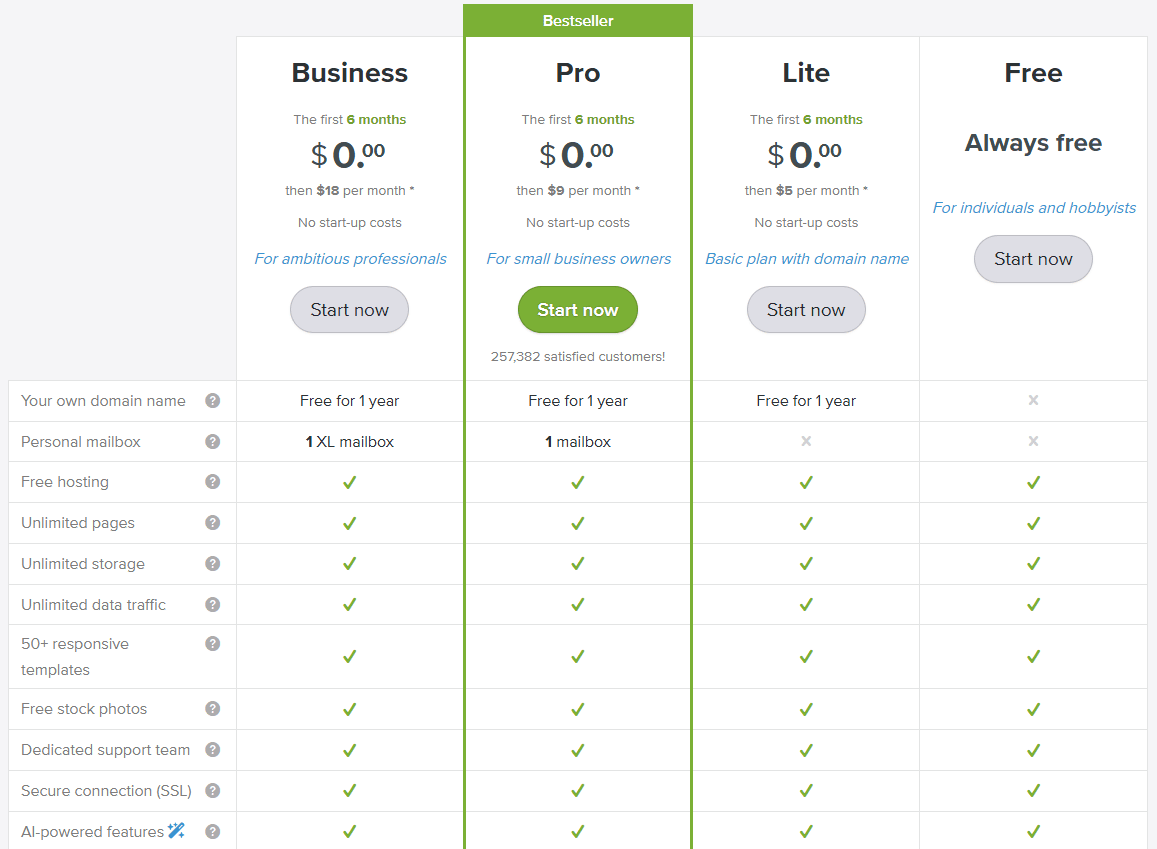The height and width of the screenshot is (849, 1157).
Task: Click the 'AI-powered features' row label
Action: click(92, 832)
